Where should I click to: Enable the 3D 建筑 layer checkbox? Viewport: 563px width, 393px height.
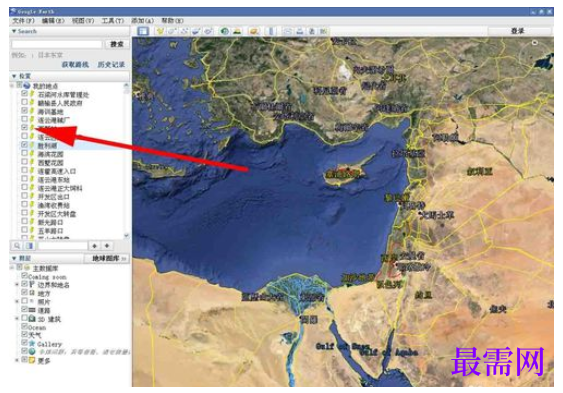pyautogui.click(x=24, y=318)
